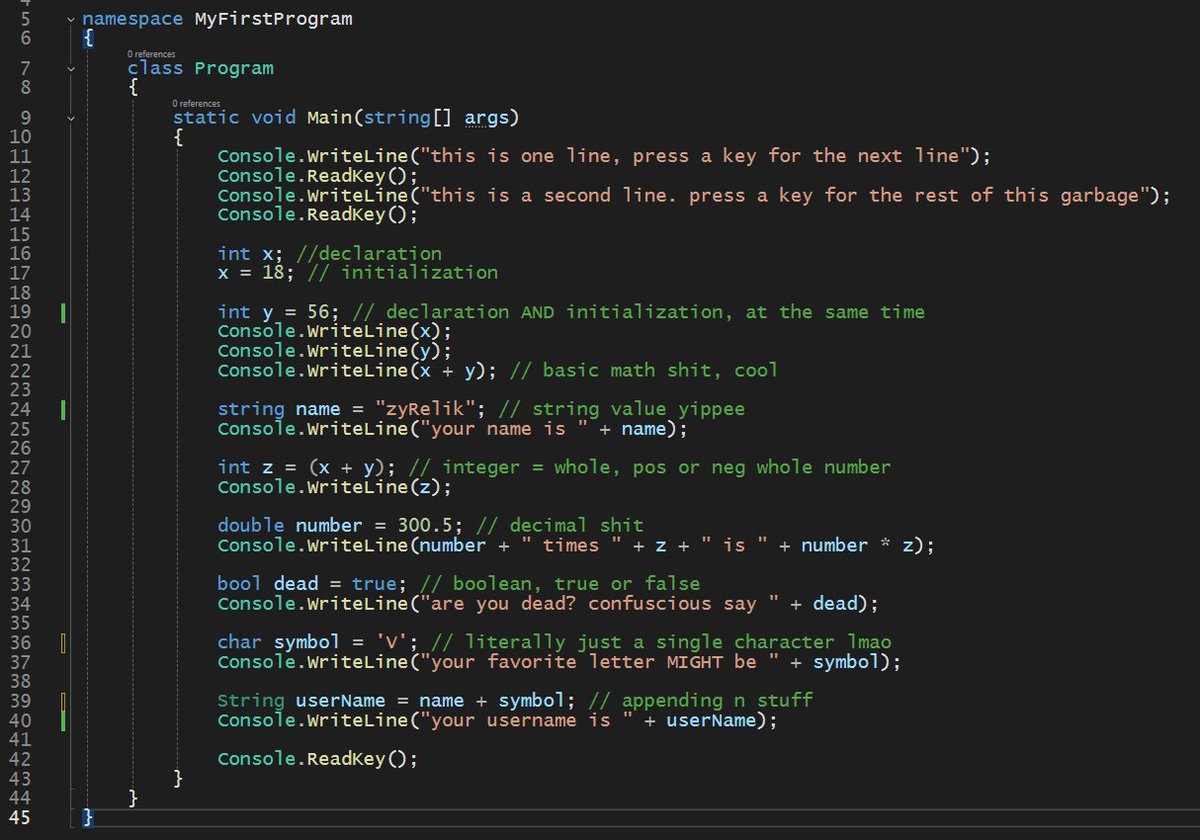Click the 'static' keyword on line 9
Image resolution: width=1200 pixels, height=840 pixels.
(x=206, y=117)
